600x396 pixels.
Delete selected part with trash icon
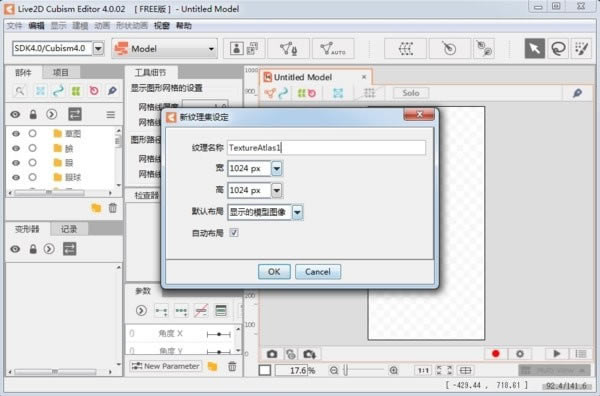coord(112,208)
